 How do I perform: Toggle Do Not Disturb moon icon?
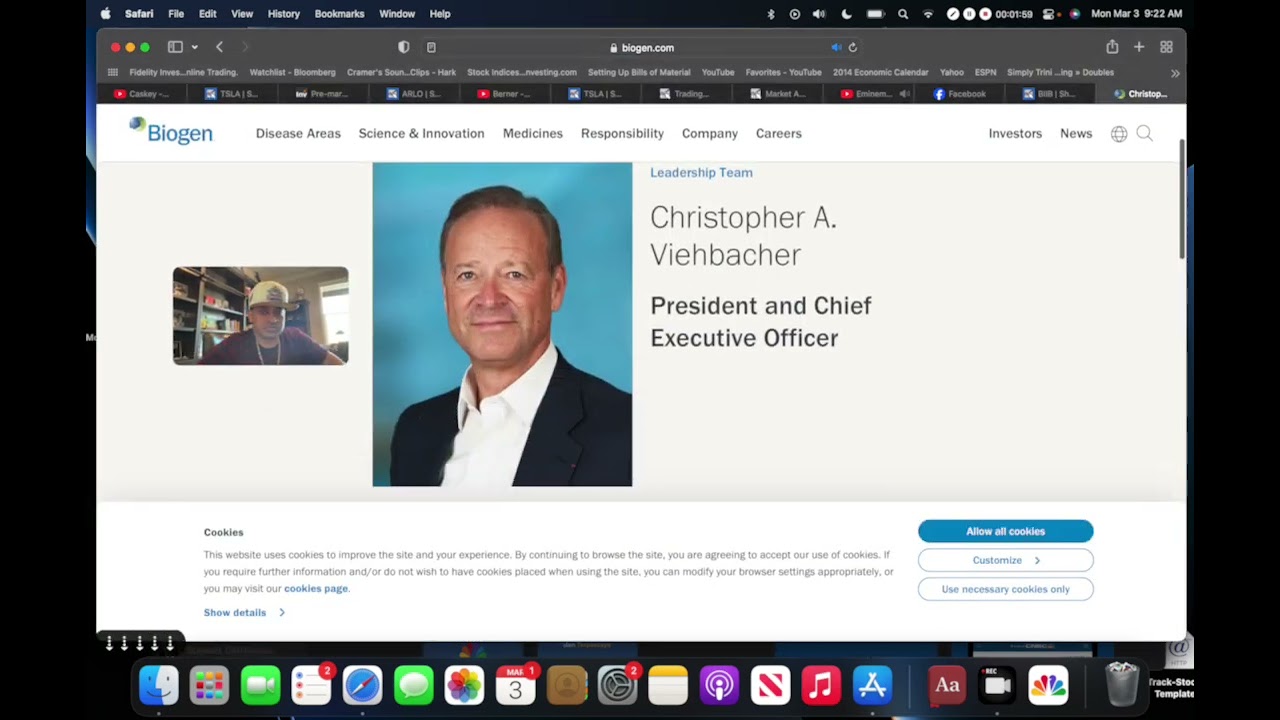click(846, 14)
